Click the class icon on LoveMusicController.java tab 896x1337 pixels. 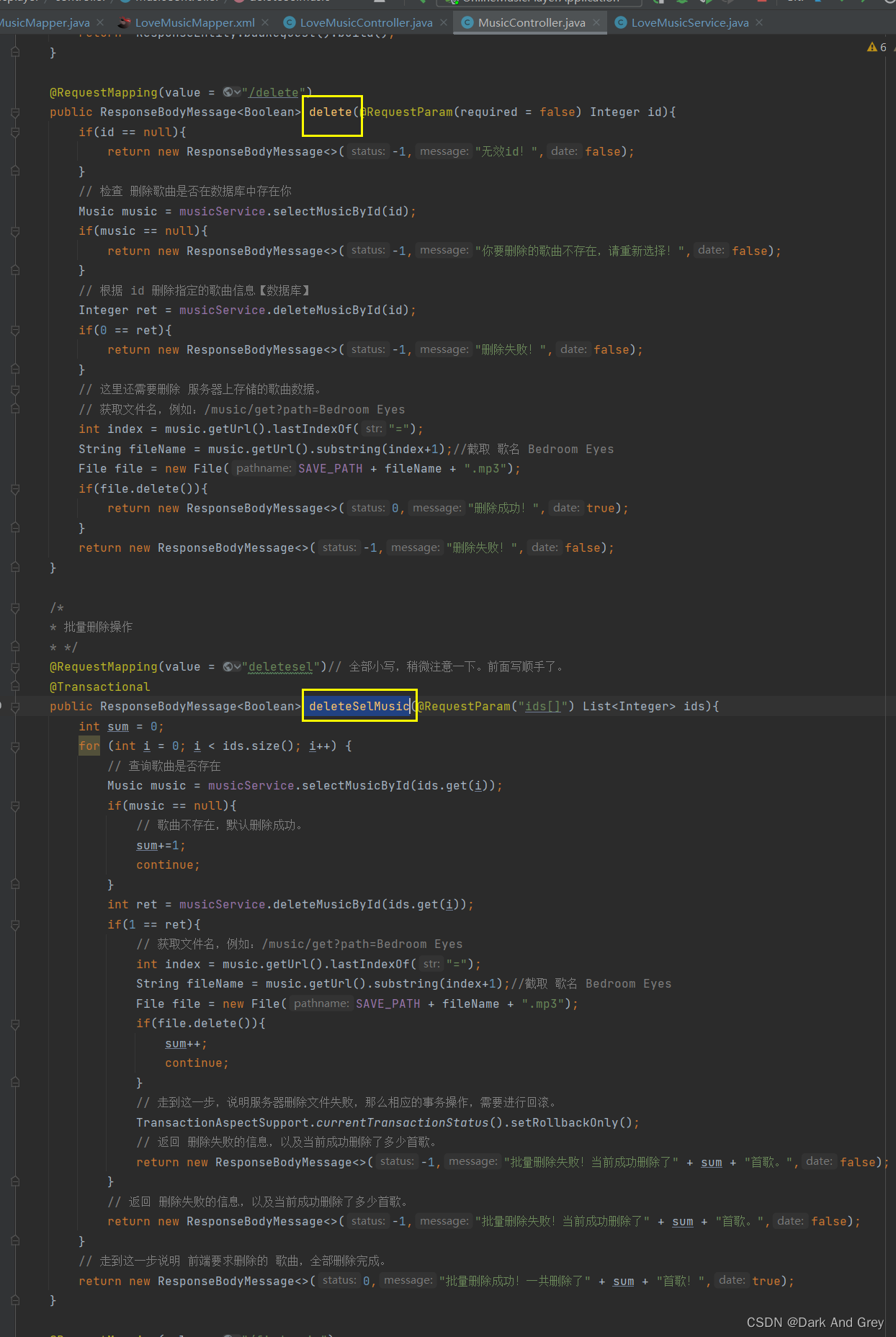(290, 22)
